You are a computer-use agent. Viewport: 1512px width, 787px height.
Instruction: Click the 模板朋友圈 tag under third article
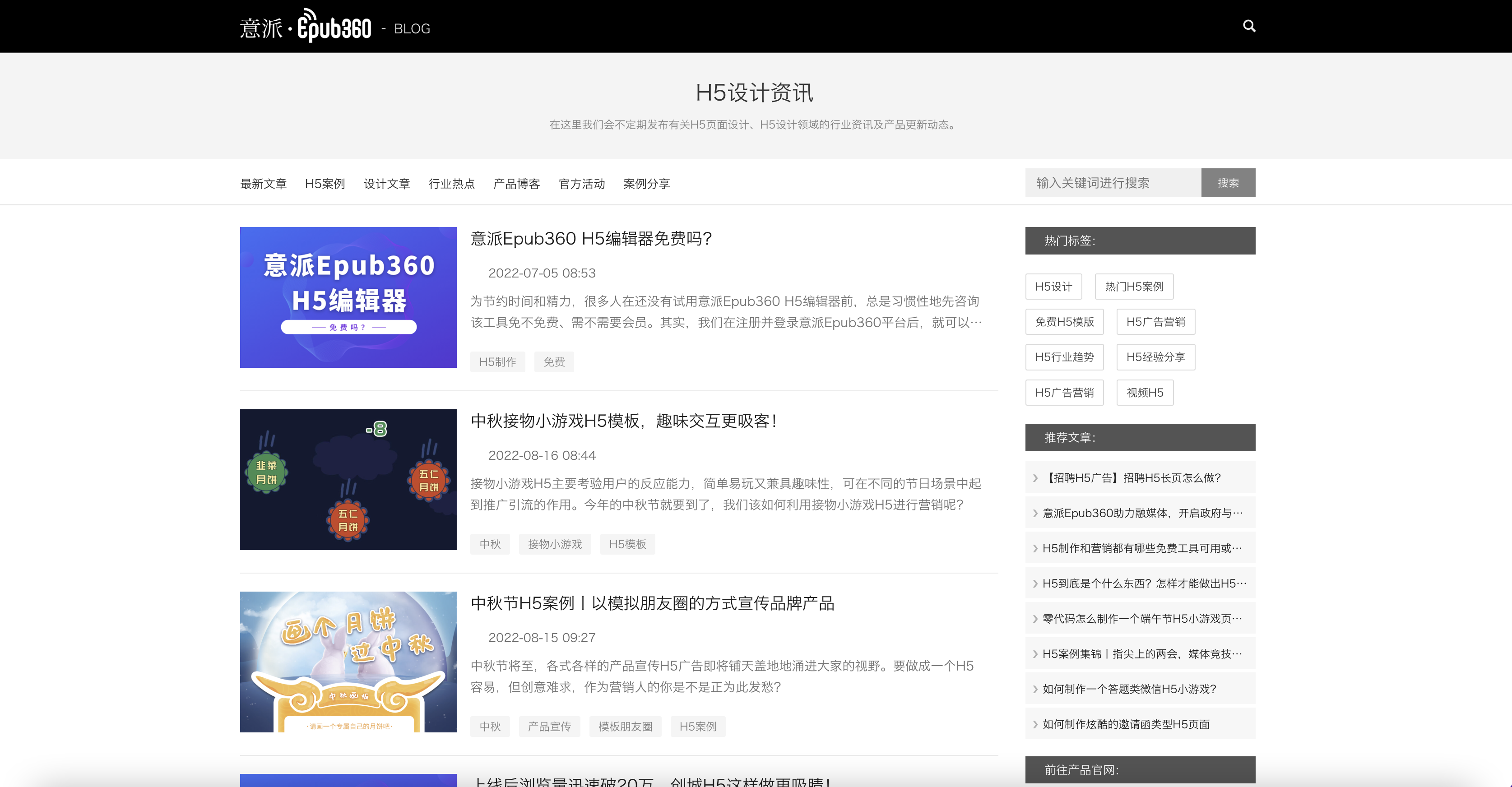coord(625,727)
